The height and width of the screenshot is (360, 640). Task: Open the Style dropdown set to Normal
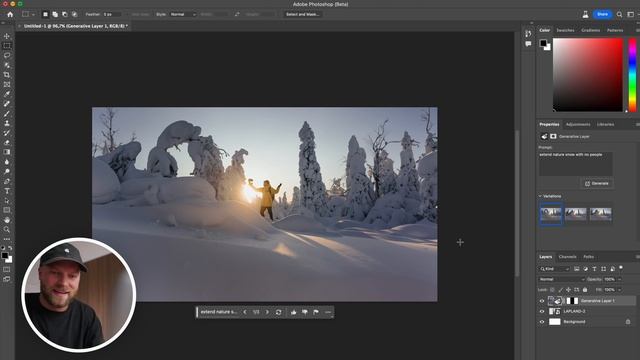point(183,14)
